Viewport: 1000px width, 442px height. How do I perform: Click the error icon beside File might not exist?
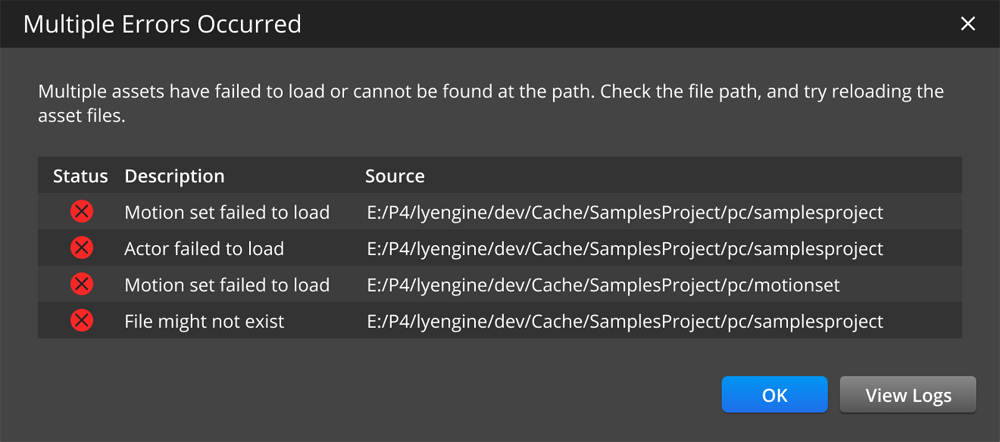(82, 321)
